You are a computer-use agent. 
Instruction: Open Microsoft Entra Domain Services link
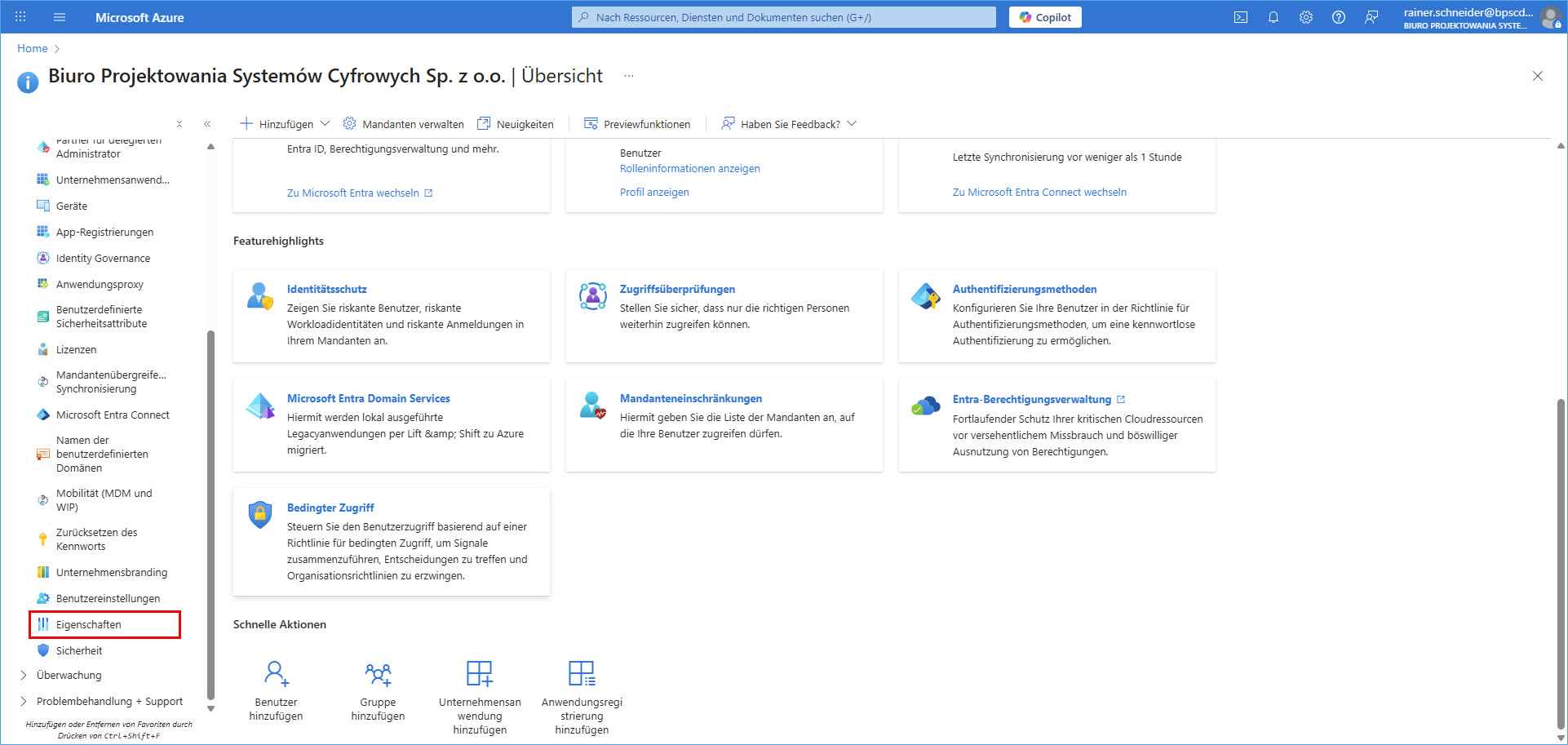pos(369,398)
